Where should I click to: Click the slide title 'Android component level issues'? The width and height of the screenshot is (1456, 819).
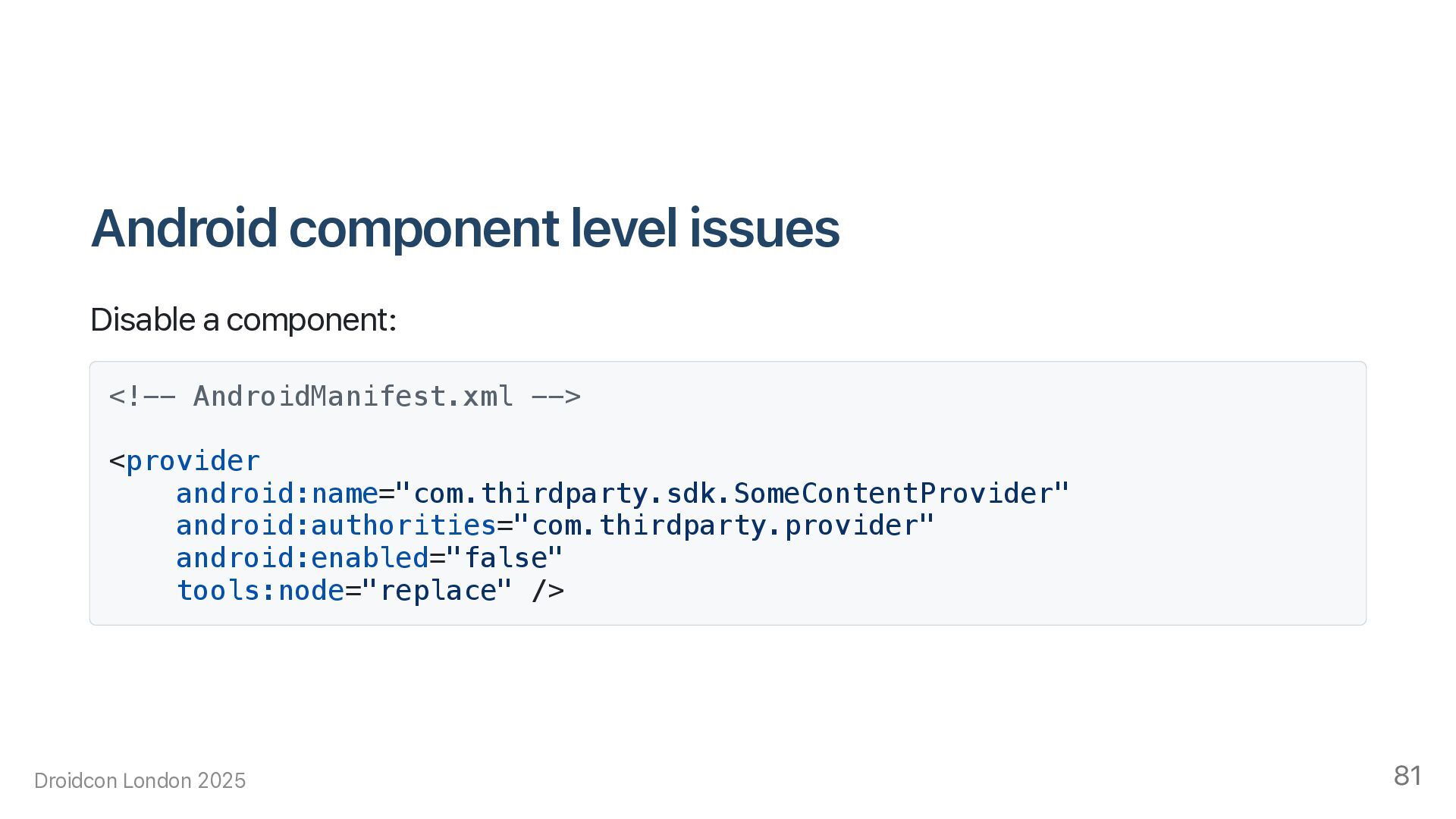coord(464,228)
